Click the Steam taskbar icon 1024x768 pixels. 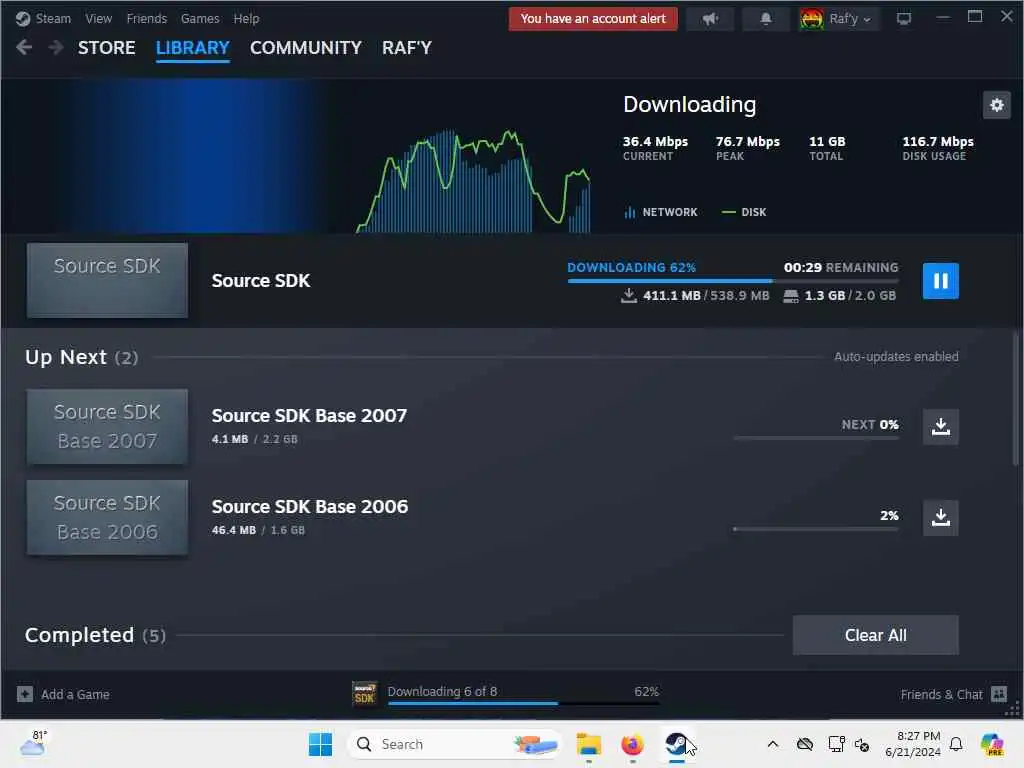pos(677,744)
